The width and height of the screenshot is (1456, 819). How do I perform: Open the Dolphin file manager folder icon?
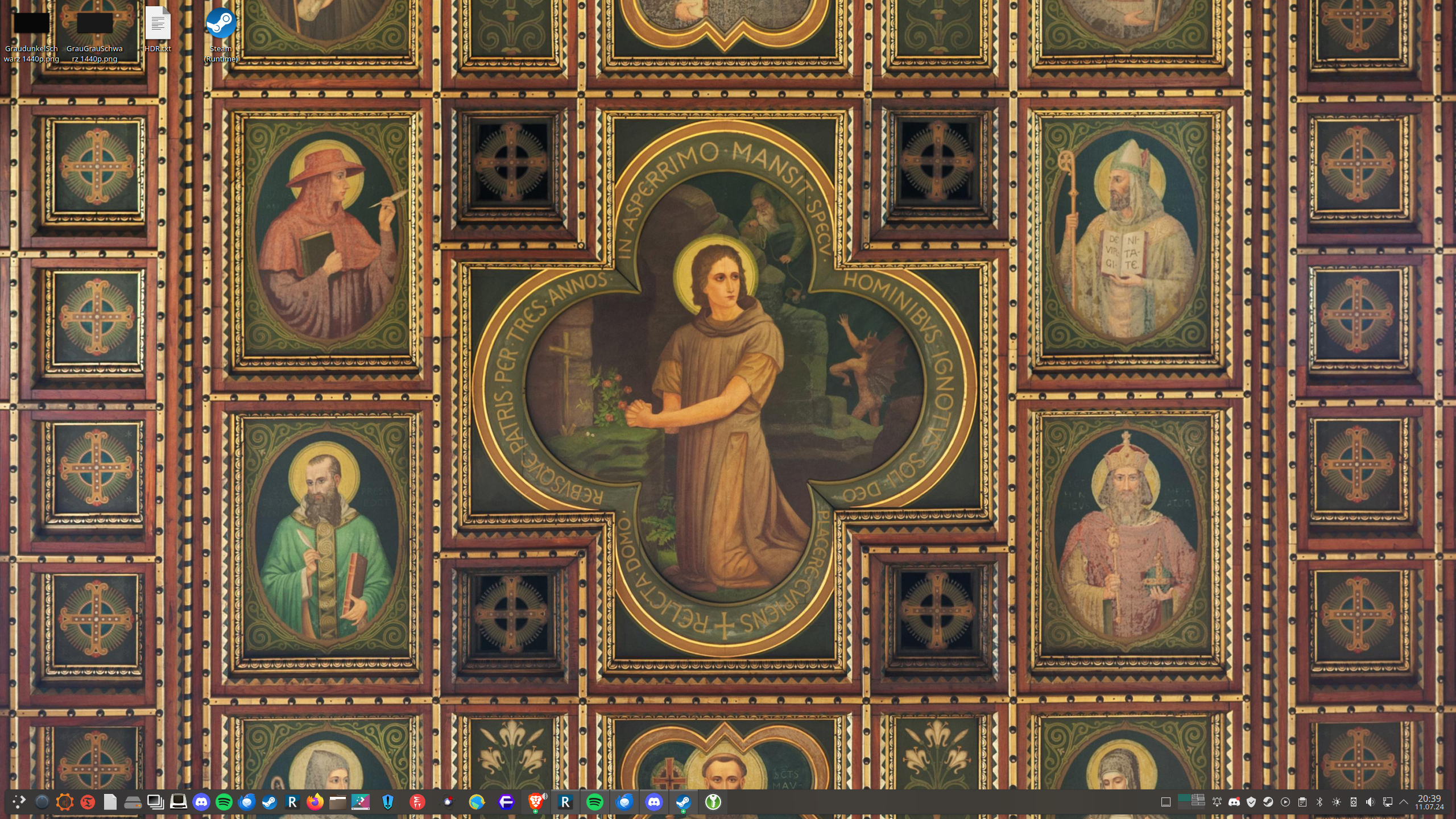point(337,802)
